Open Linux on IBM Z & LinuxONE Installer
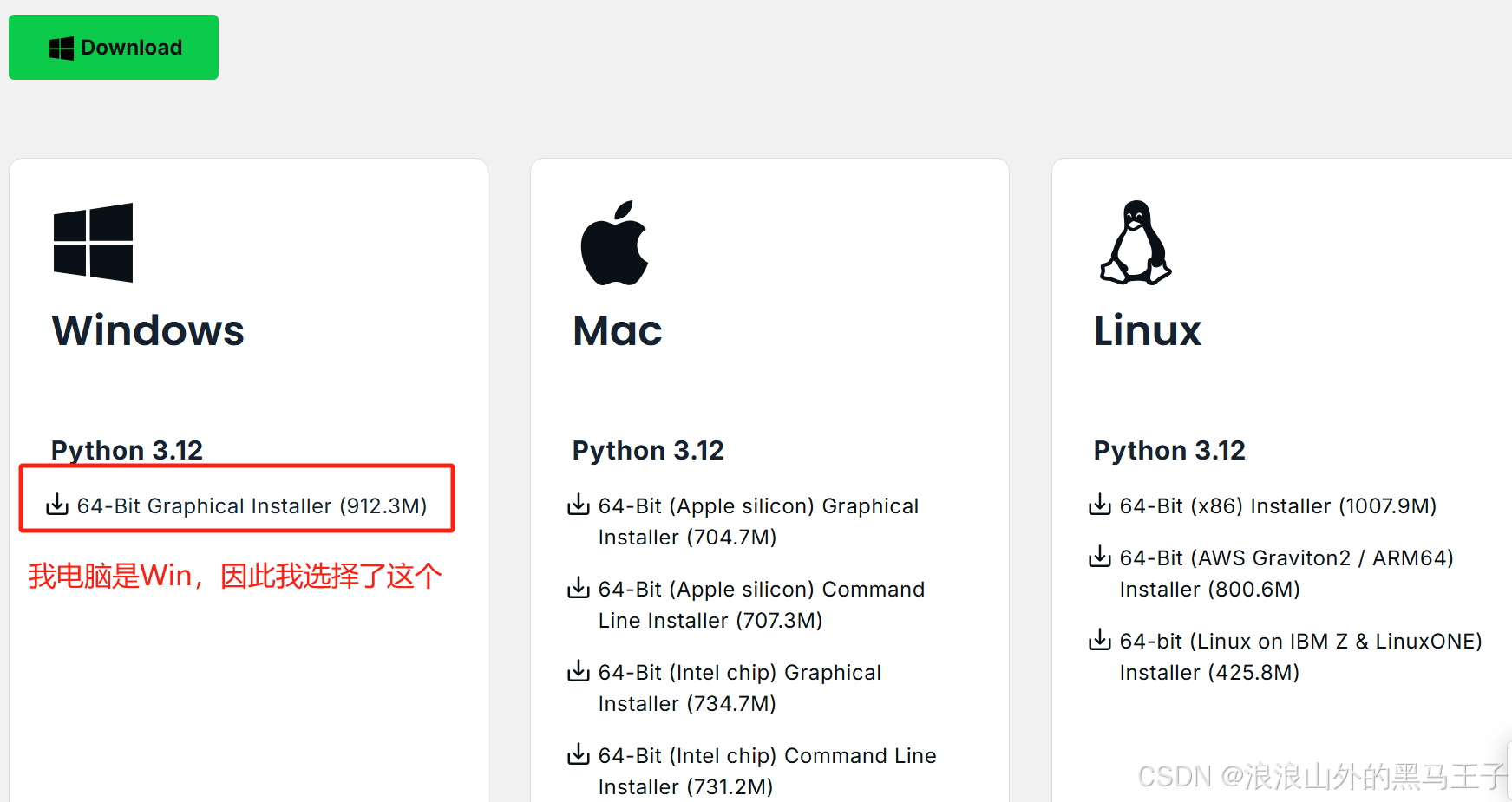 tap(1300, 656)
